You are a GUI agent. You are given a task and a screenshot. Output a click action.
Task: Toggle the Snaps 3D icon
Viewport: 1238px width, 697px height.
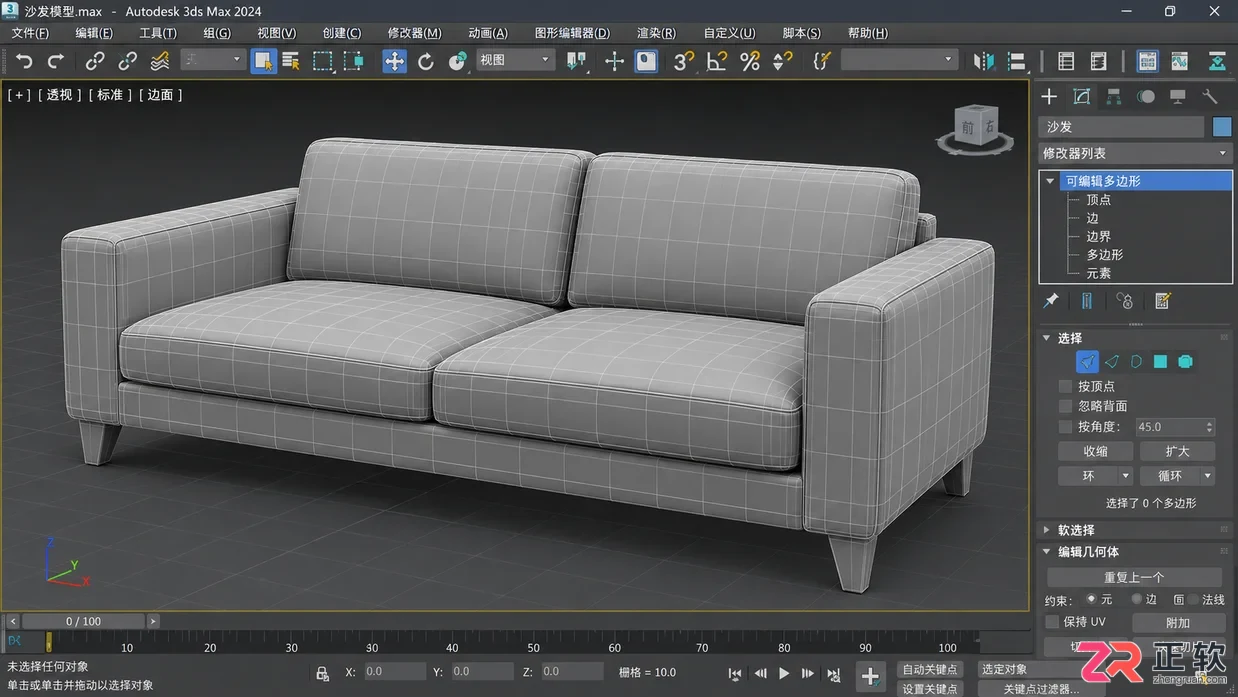(684, 61)
